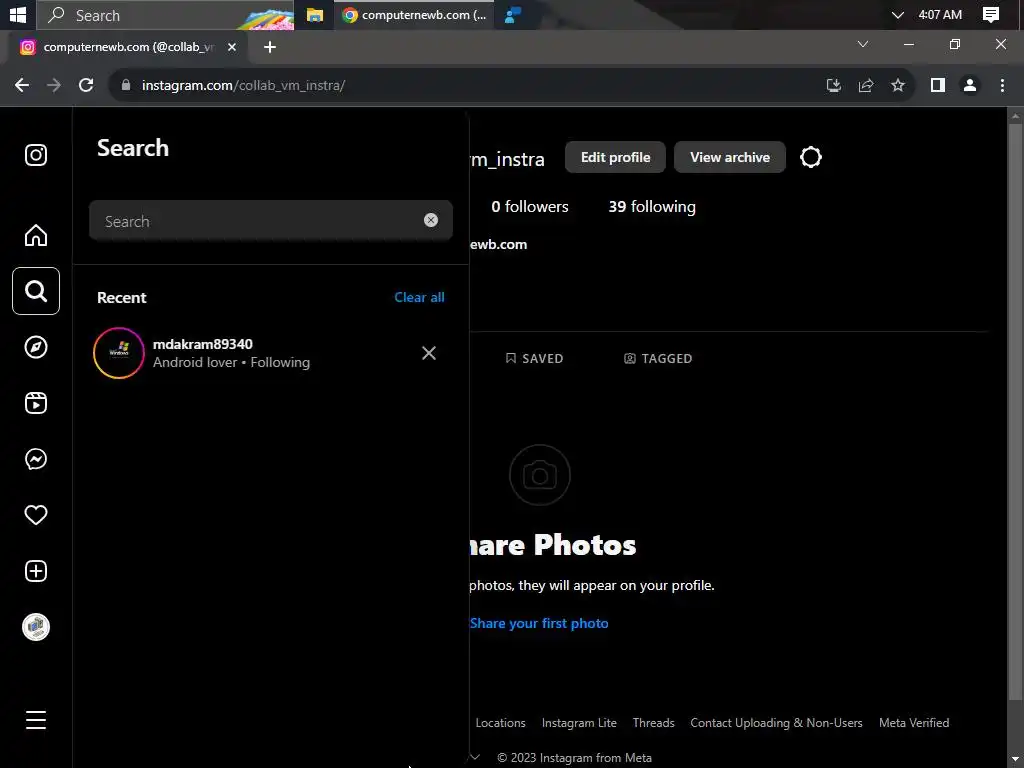Focus the Instagram Search input field
The width and height of the screenshot is (1024, 768).
click(x=270, y=221)
